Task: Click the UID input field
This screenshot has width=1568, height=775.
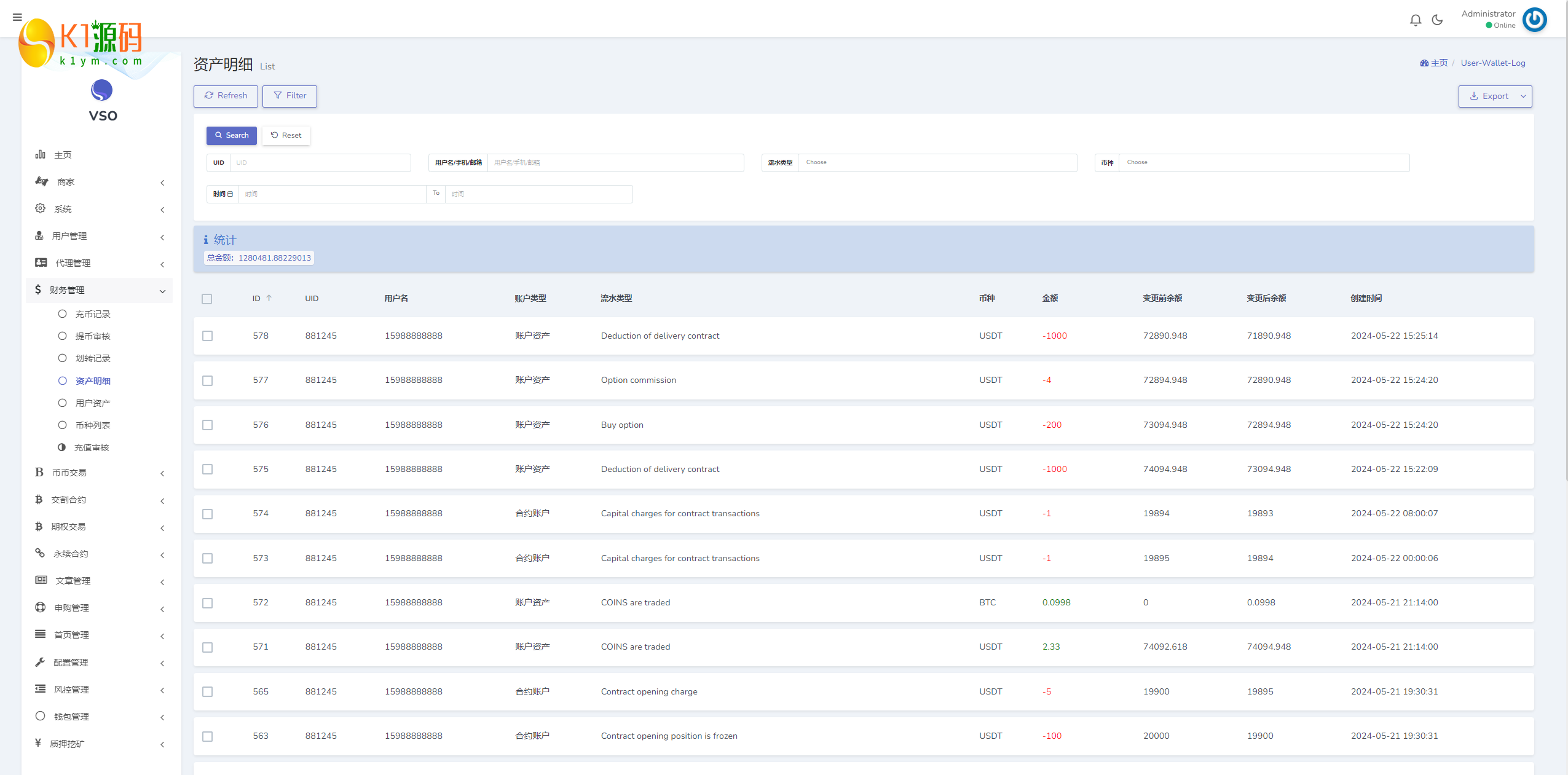Action: [320, 163]
